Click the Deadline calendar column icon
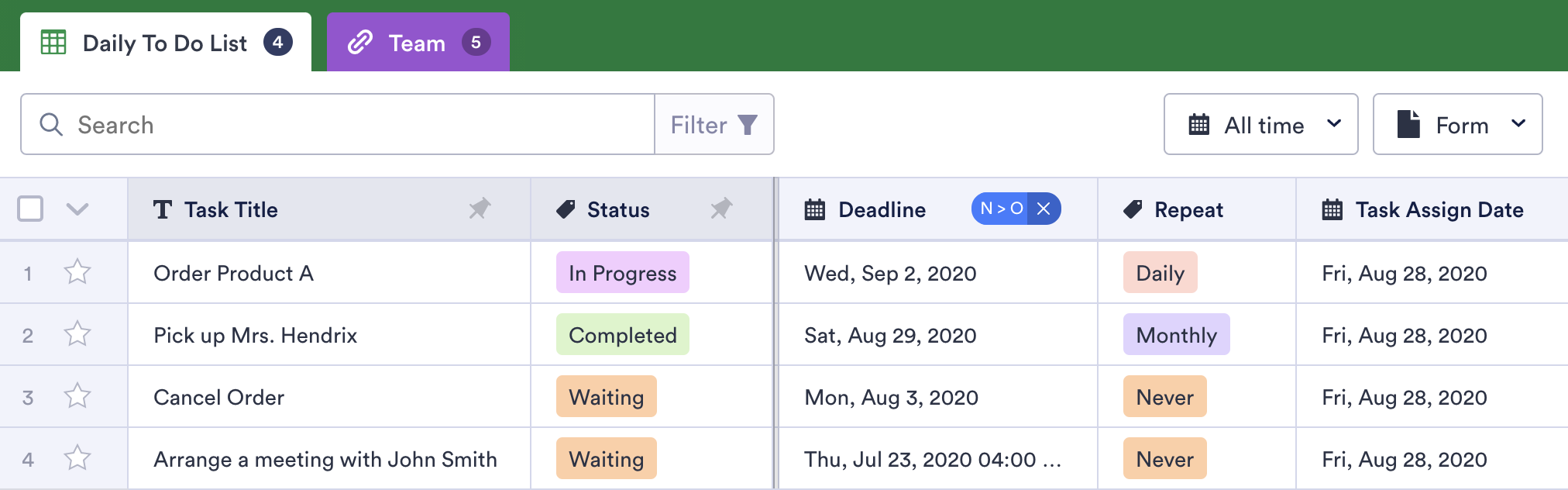This screenshot has height=490, width=1568. click(814, 209)
